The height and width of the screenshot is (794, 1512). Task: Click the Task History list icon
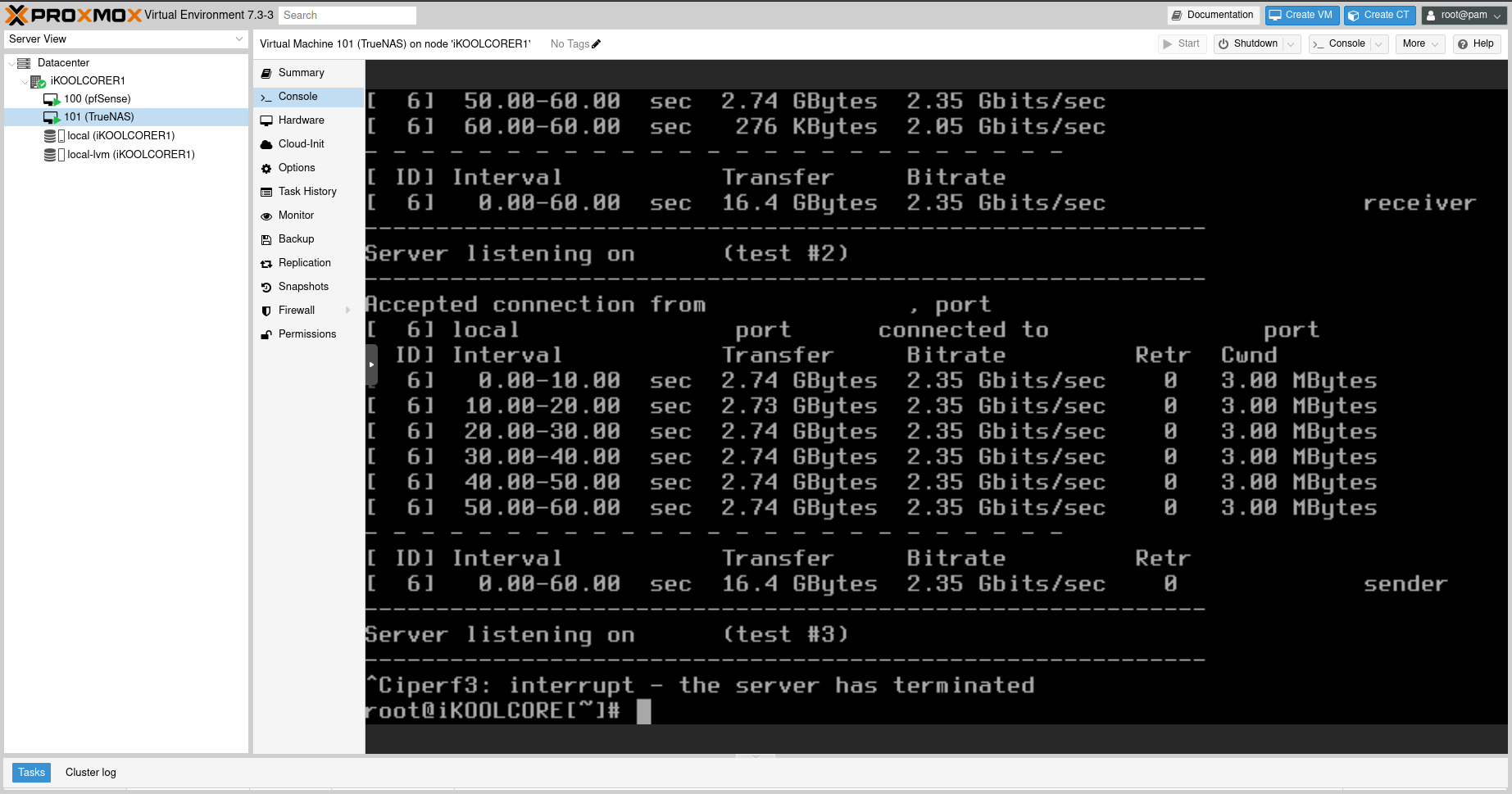(x=266, y=192)
